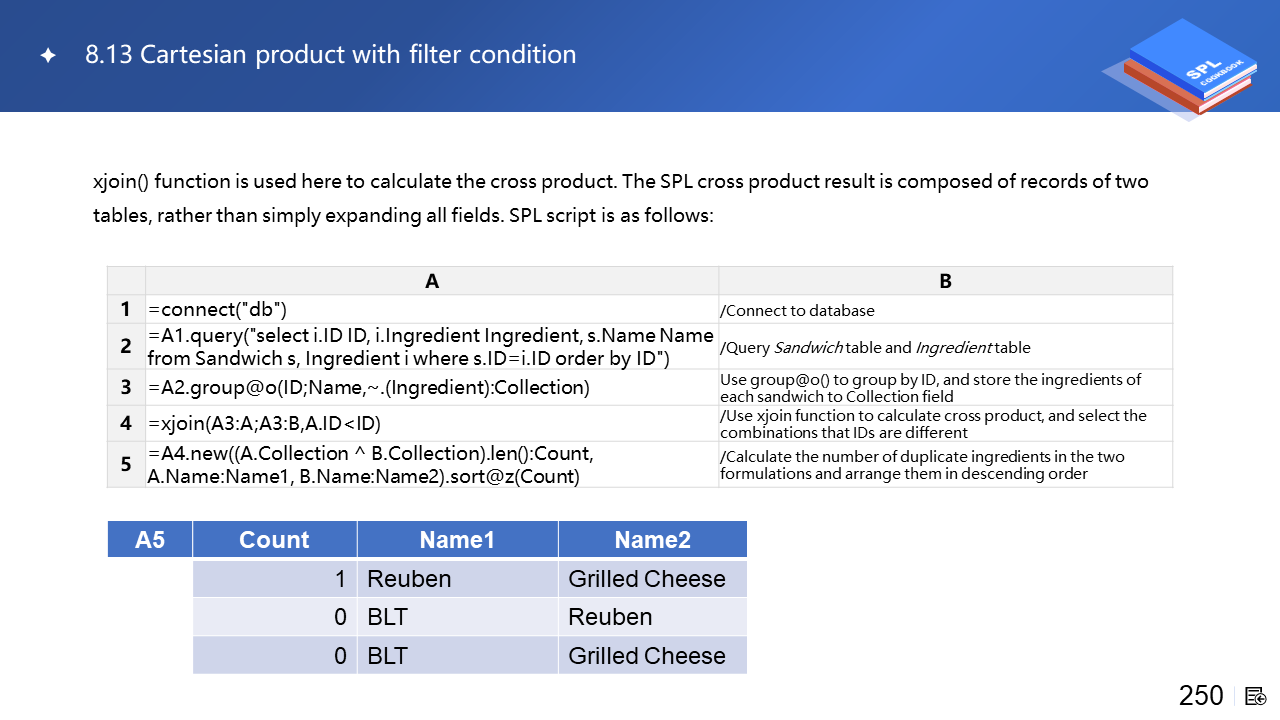Click the Name1 column header

457,540
